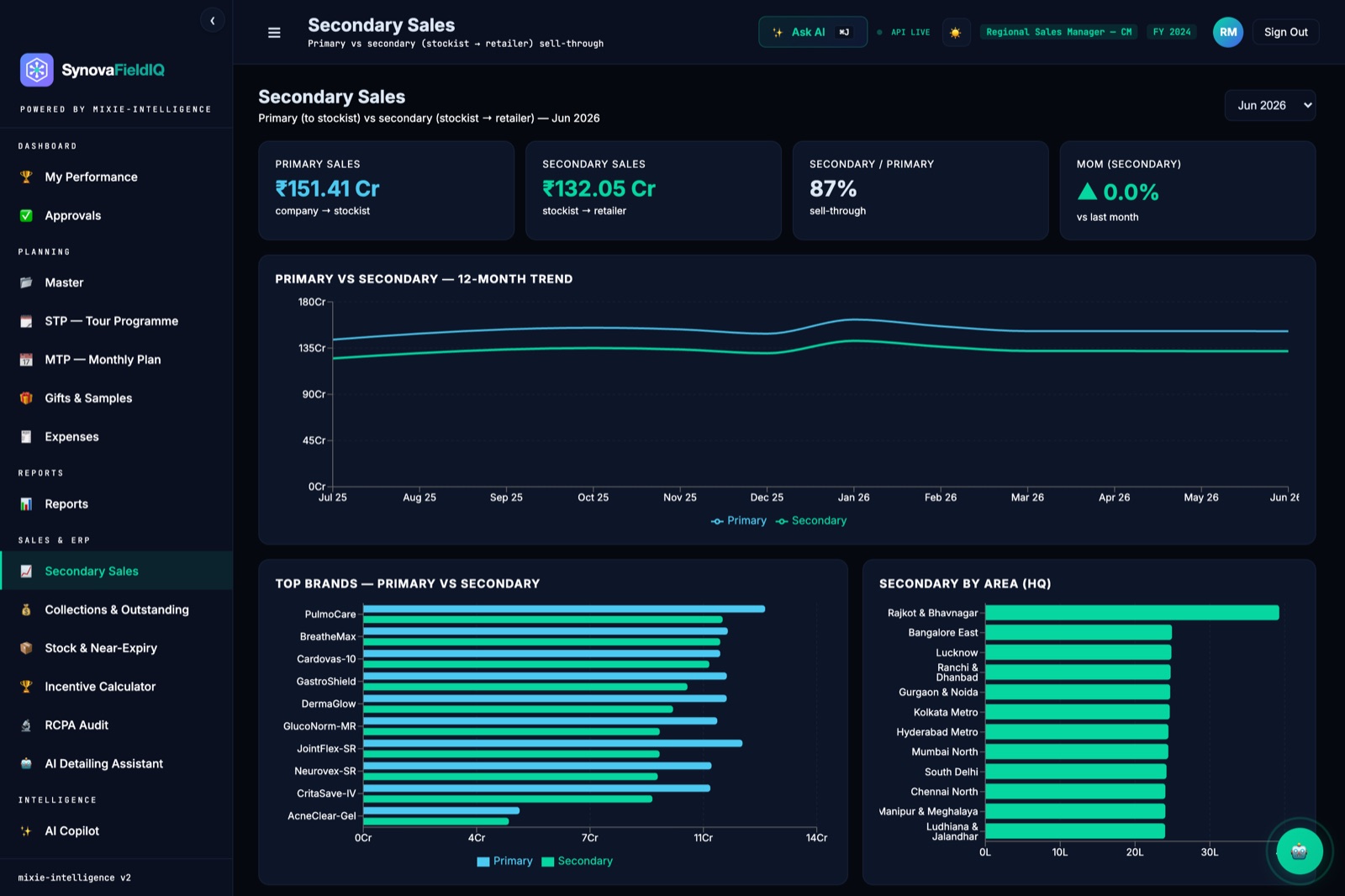This screenshot has height=896, width=1345.
Task: Click the Ask AI button
Action: 812,32
